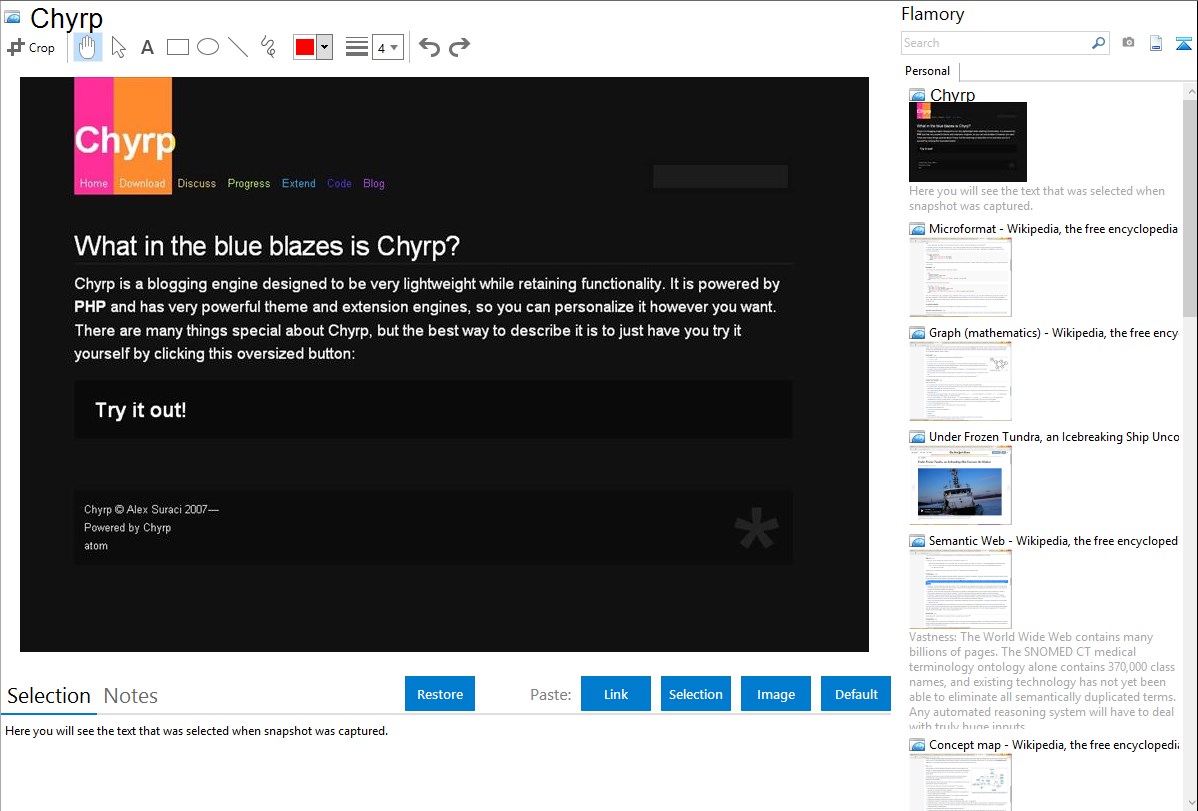Switch to the Selection tab
Image resolution: width=1198 pixels, height=811 pixels.
point(49,696)
